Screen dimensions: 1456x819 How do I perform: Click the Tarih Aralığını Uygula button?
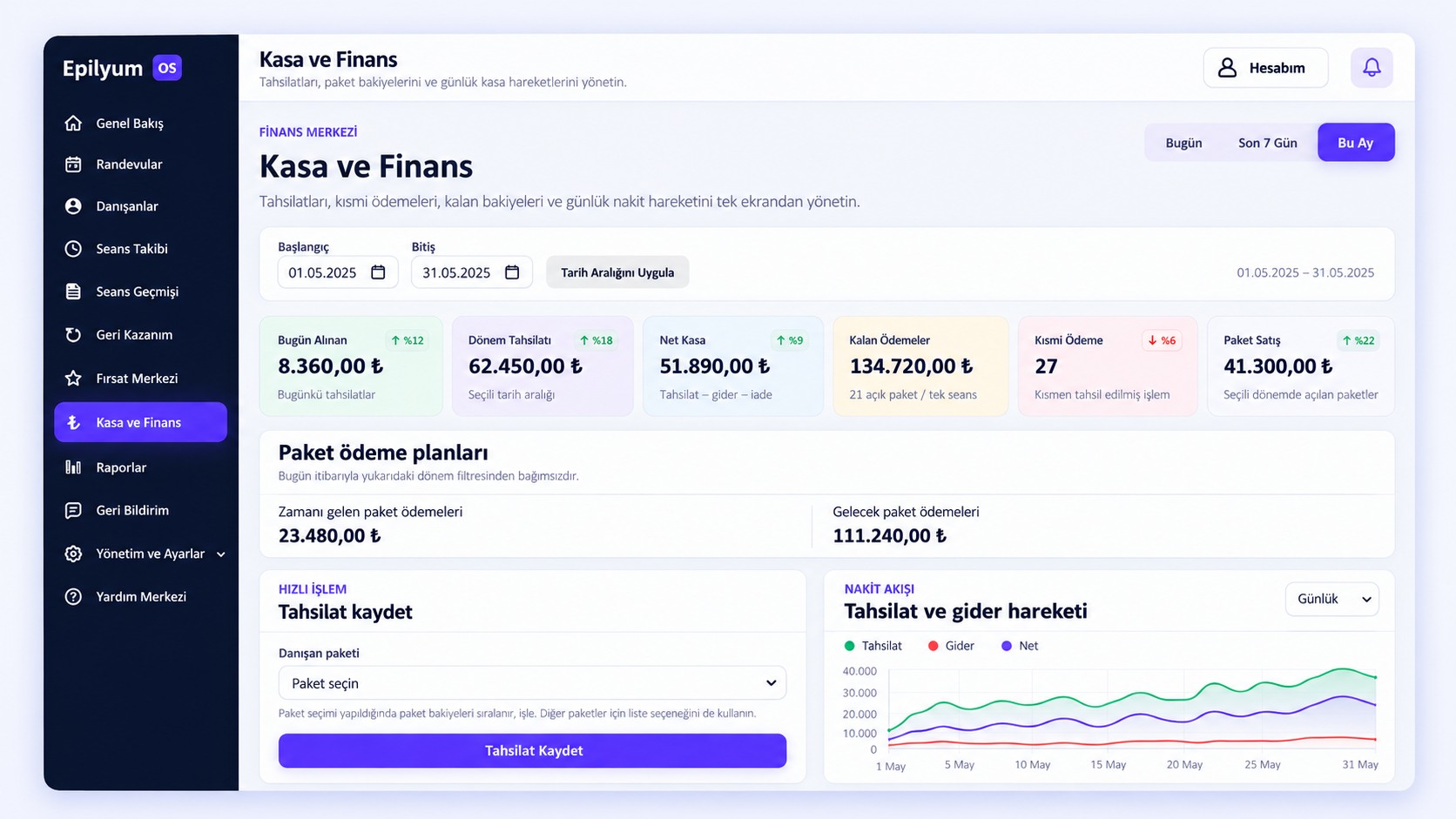pyautogui.click(x=617, y=272)
